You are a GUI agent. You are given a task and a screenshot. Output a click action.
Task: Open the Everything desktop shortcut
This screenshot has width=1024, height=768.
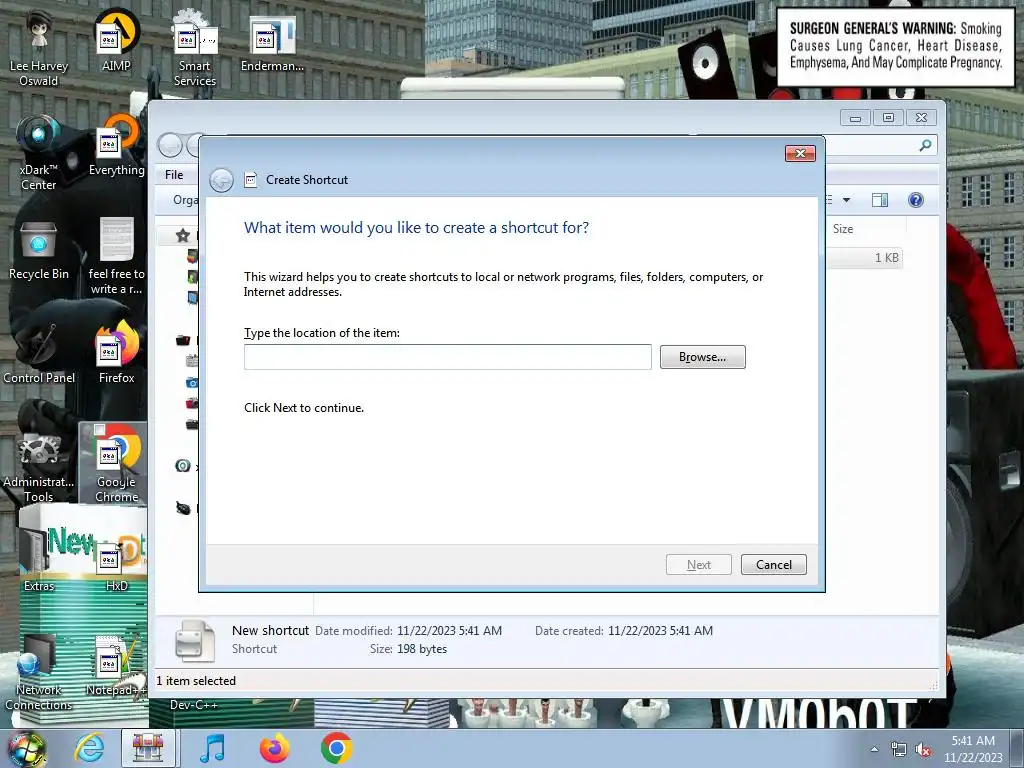pyautogui.click(x=116, y=145)
